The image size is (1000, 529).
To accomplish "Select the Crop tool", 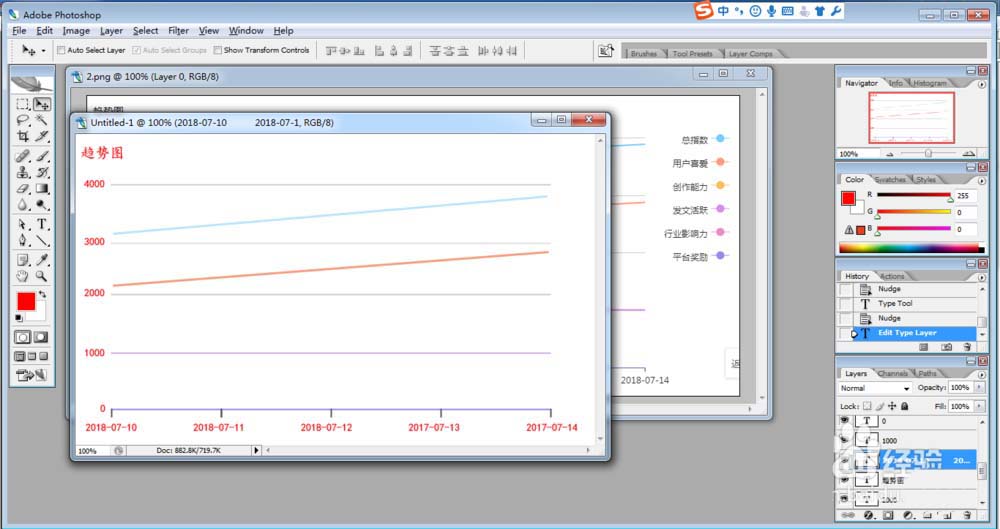I will point(22,136).
